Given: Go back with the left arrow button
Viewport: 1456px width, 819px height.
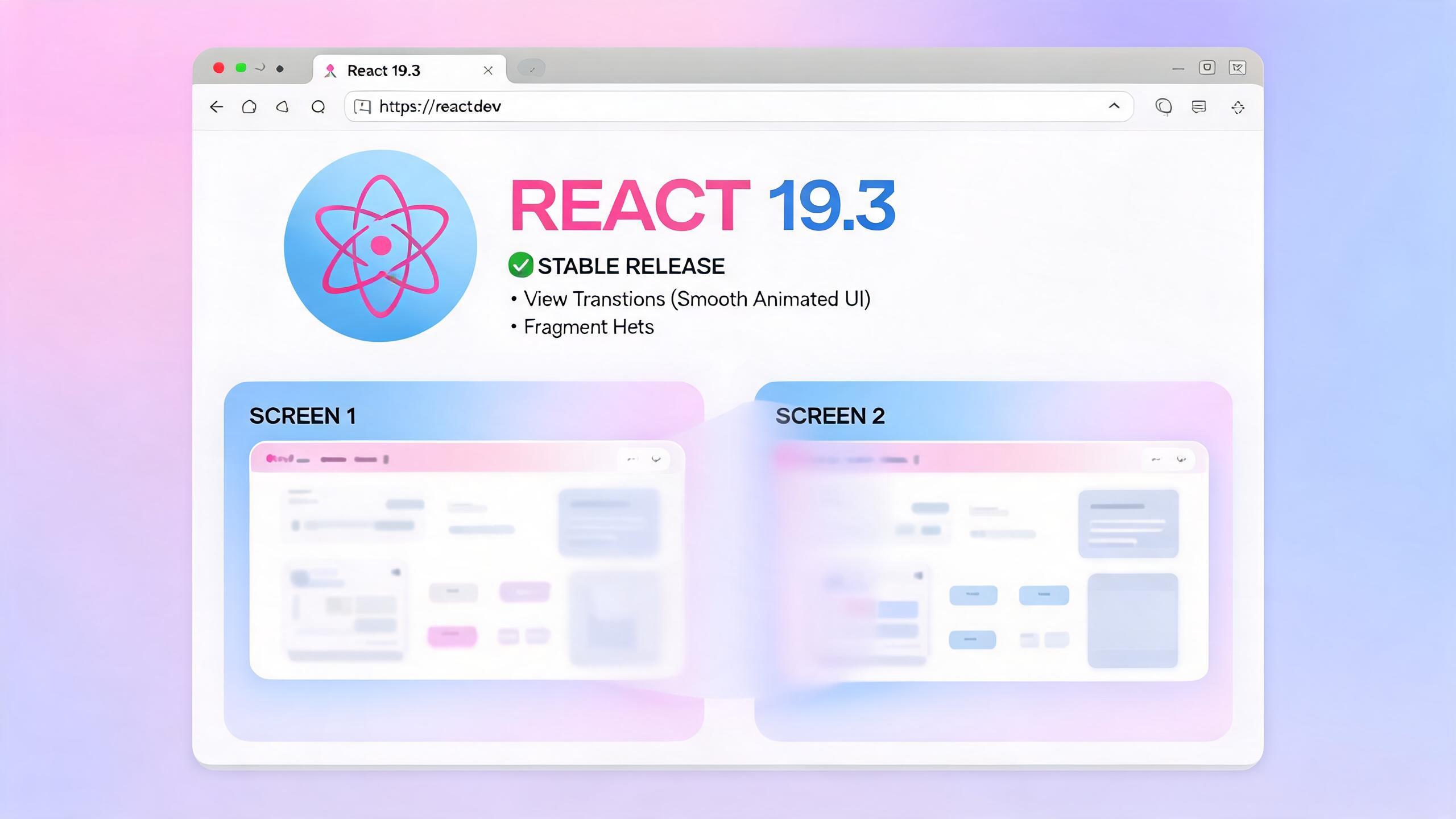Looking at the screenshot, I should click(216, 107).
